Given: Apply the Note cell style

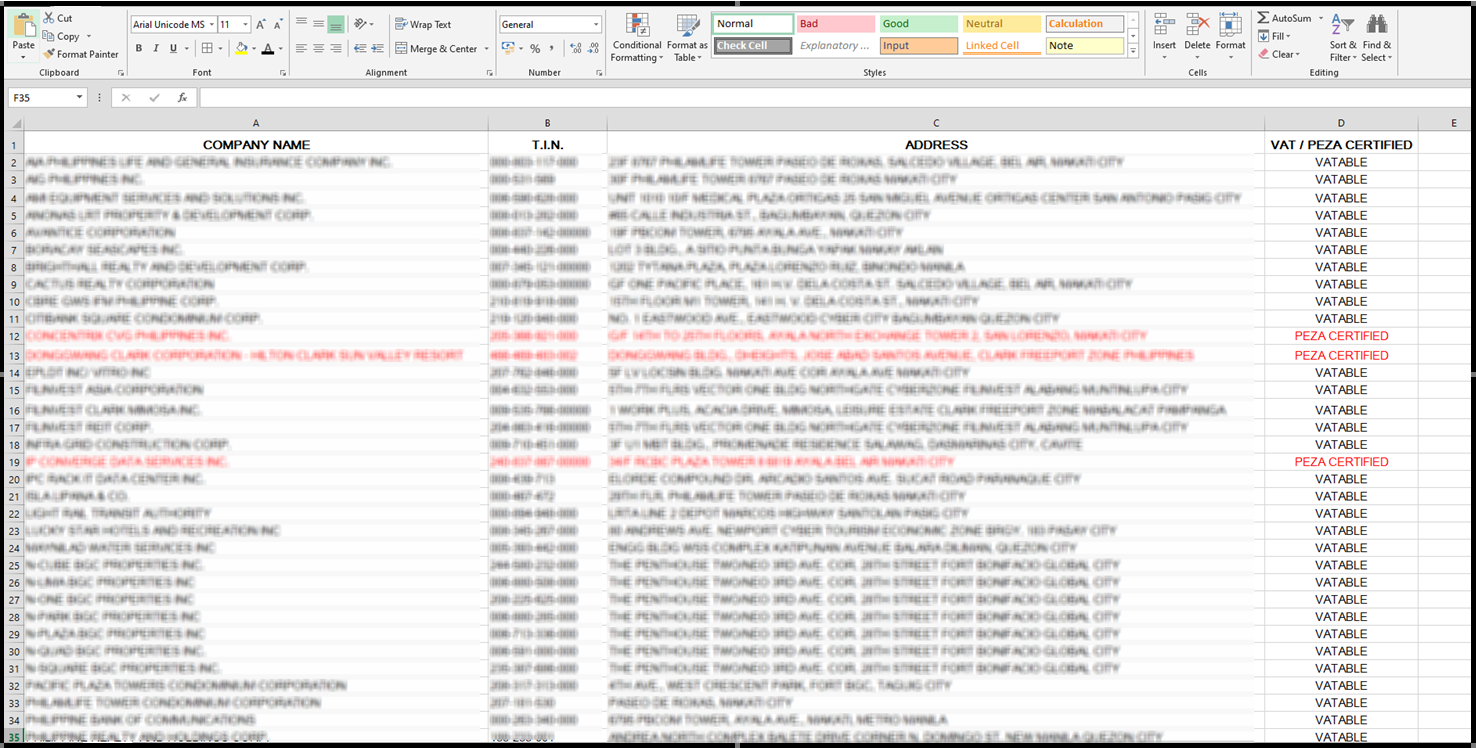Looking at the screenshot, I should [x=1085, y=46].
